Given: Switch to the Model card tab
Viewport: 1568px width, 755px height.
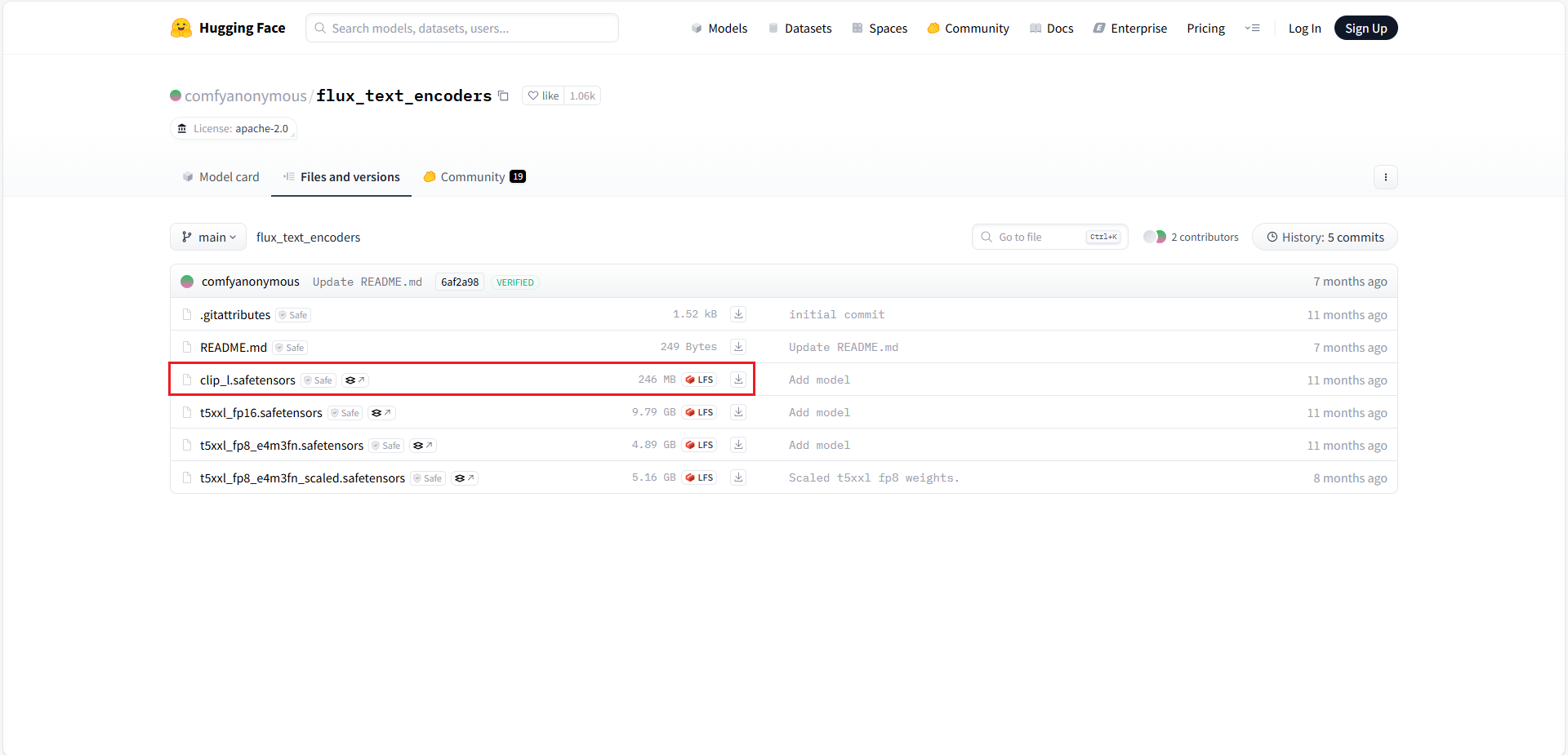Looking at the screenshot, I should point(220,177).
